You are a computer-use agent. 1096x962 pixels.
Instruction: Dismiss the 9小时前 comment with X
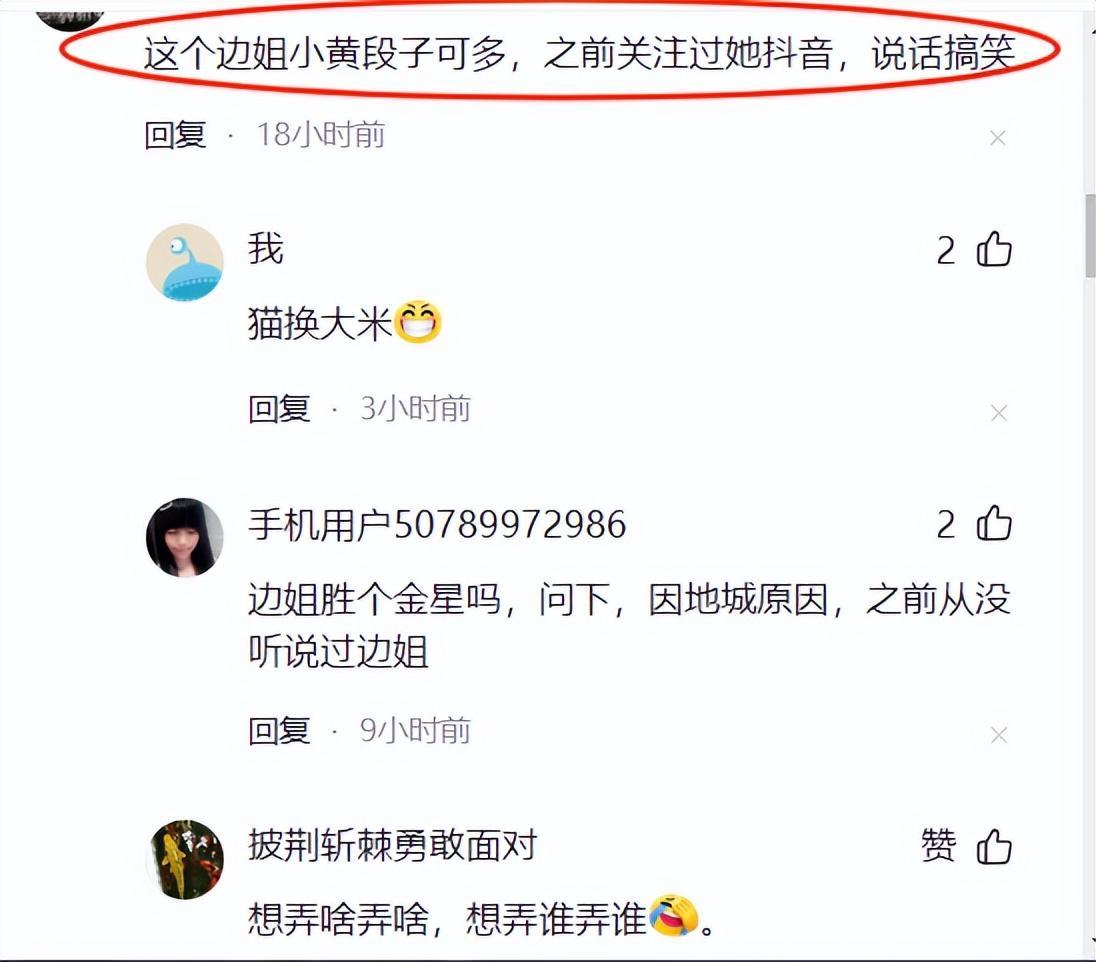point(999,735)
